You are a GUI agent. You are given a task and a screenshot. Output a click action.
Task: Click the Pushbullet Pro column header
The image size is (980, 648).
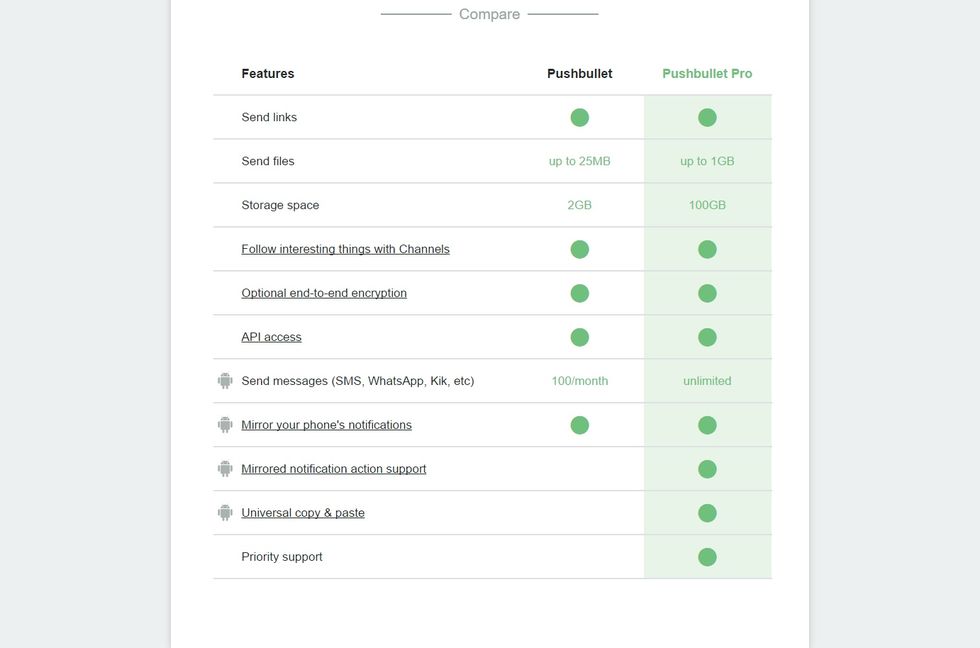point(707,74)
